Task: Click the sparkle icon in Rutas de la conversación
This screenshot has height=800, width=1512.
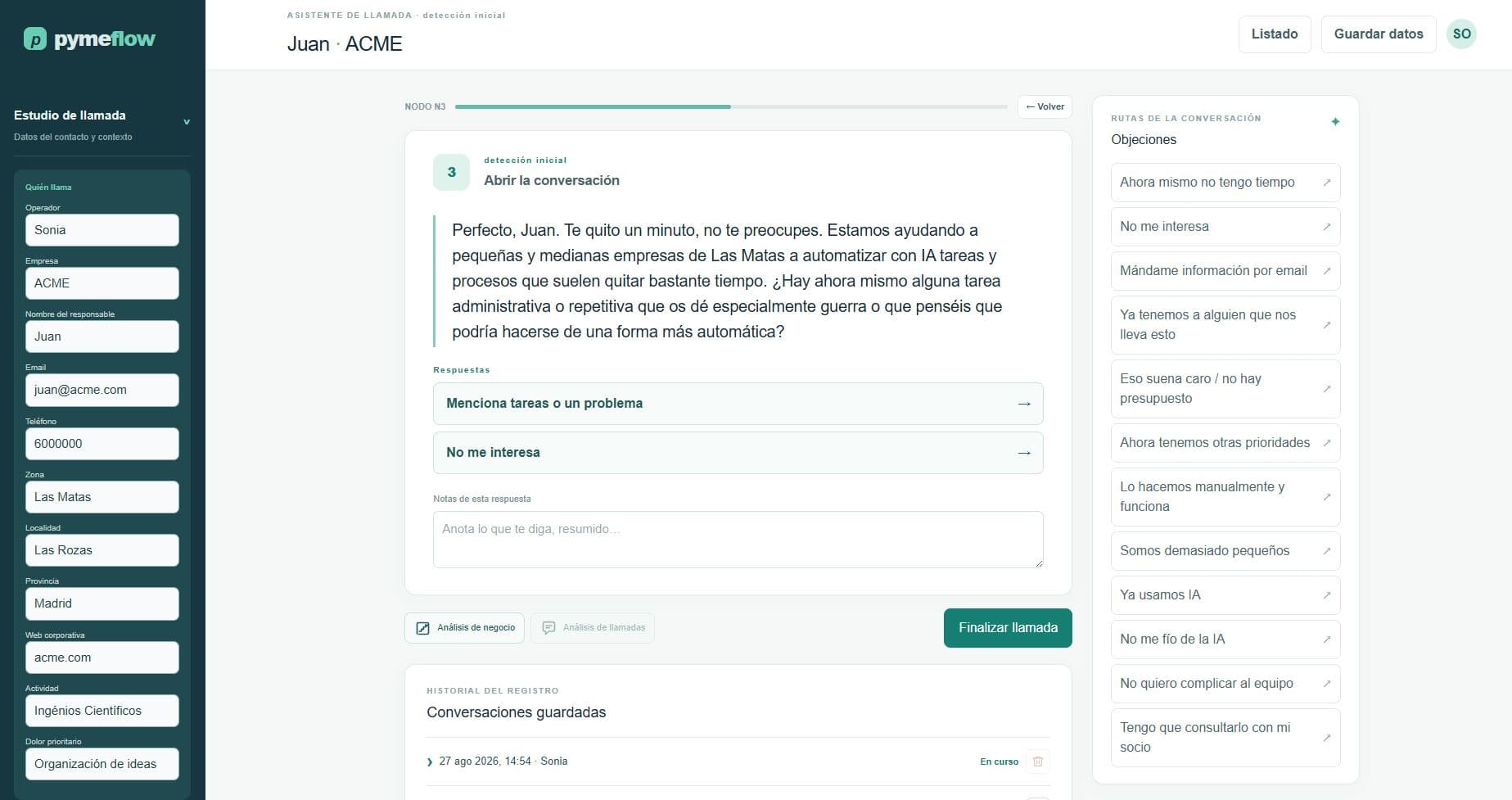Action: pyautogui.click(x=1335, y=122)
